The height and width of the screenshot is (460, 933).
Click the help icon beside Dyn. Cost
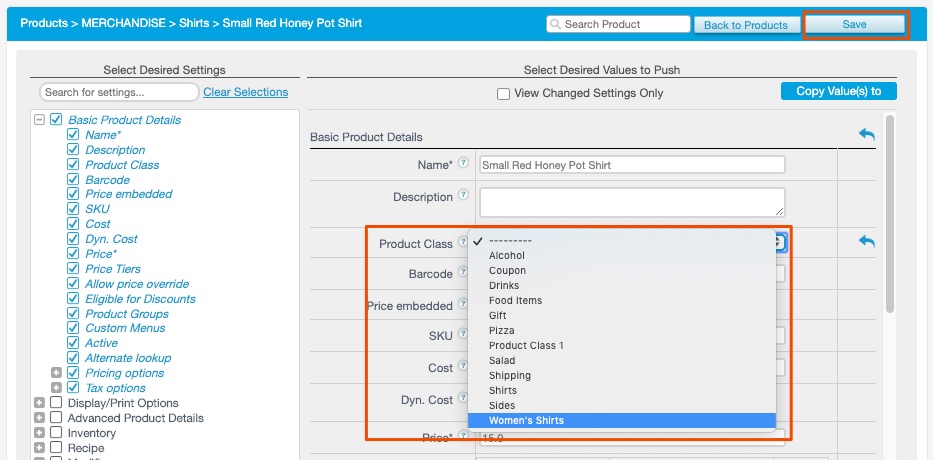pyautogui.click(x=463, y=399)
